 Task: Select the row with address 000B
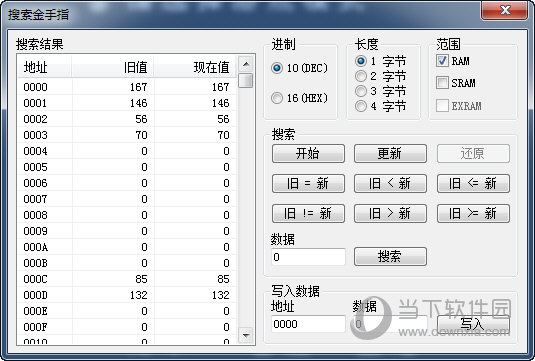127,263
